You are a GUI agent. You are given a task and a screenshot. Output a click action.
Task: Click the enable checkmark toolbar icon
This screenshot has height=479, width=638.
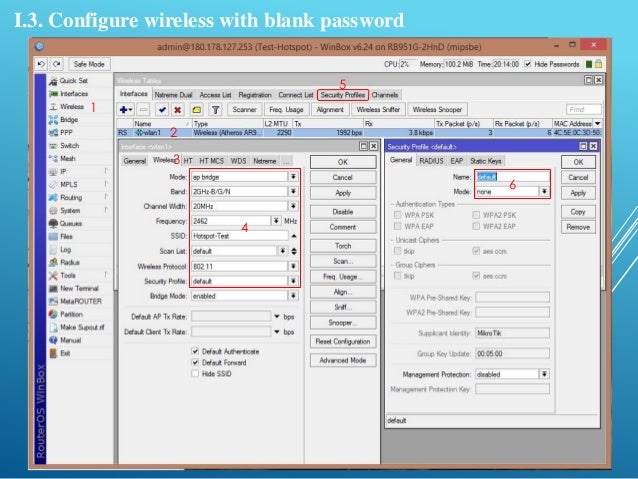click(x=162, y=109)
